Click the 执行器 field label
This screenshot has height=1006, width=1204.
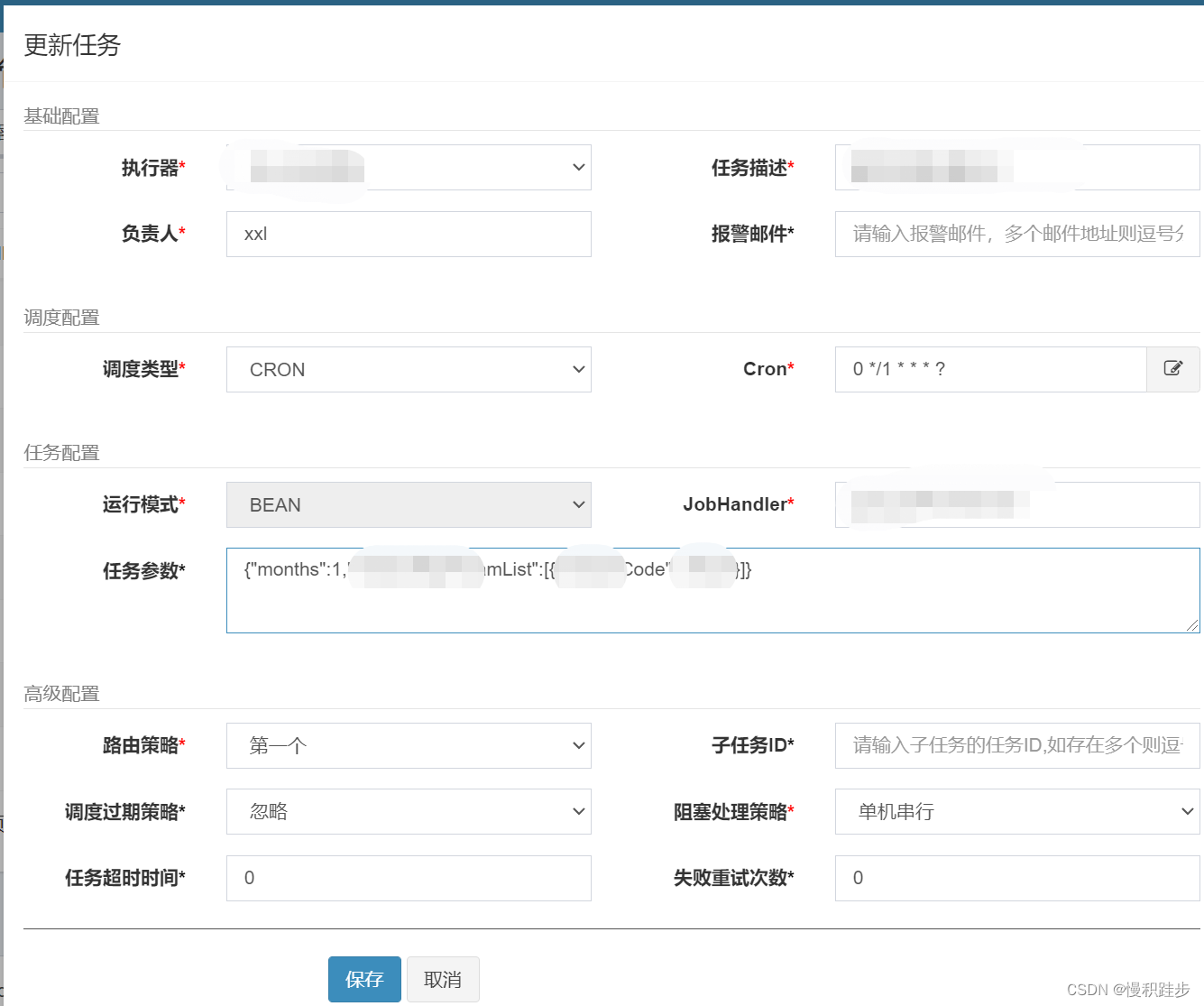click(153, 168)
